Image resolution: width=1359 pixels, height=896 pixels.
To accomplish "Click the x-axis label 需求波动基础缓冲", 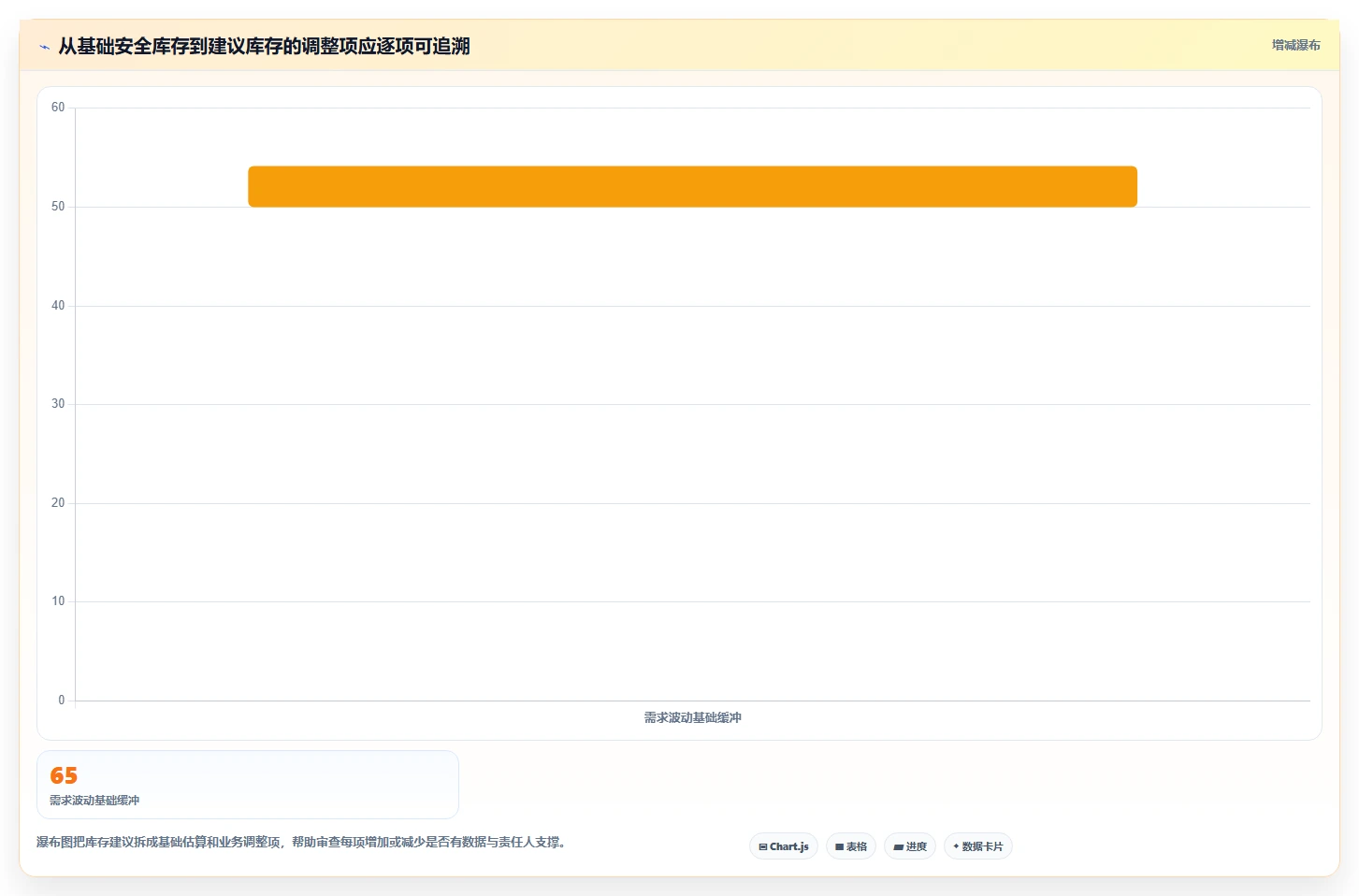I will coord(692,717).
